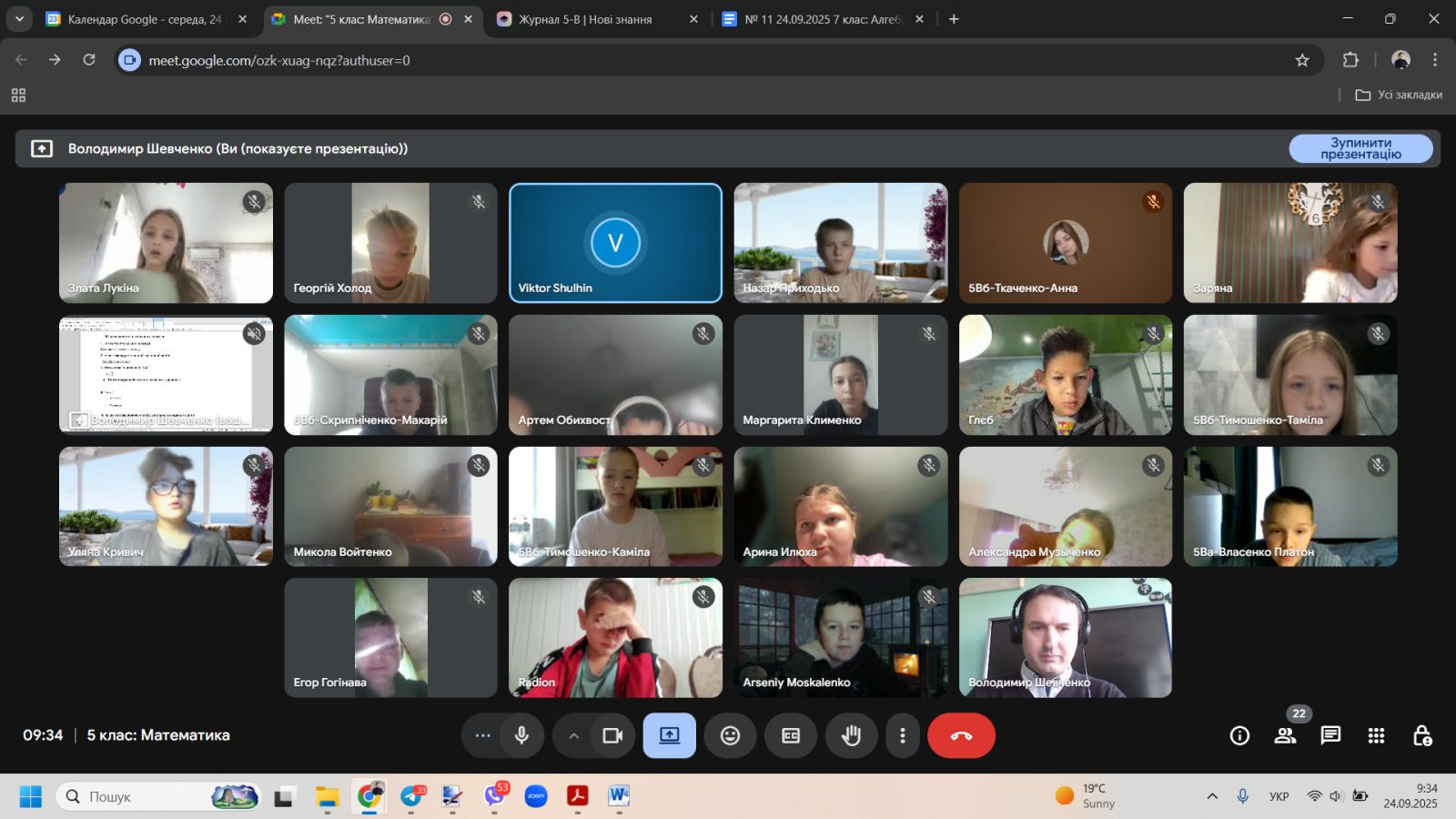
Task: Open host controls lock icon
Action: click(x=1421, y=735)
